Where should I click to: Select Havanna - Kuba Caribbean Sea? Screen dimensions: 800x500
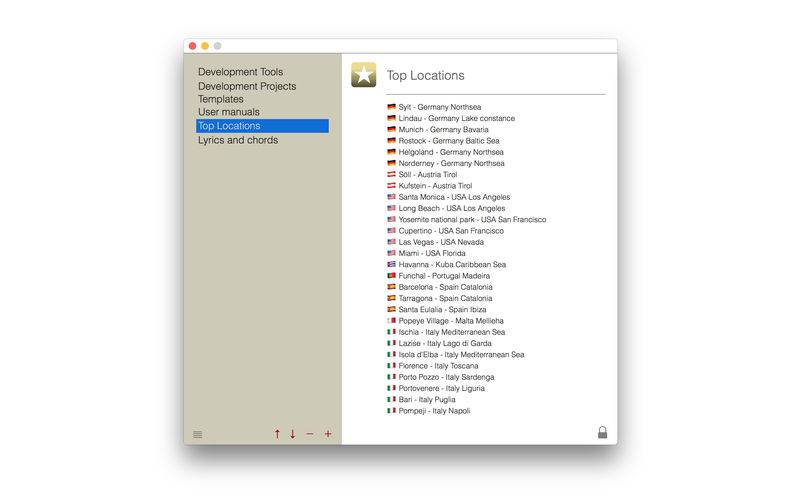(x=452, y=264)
